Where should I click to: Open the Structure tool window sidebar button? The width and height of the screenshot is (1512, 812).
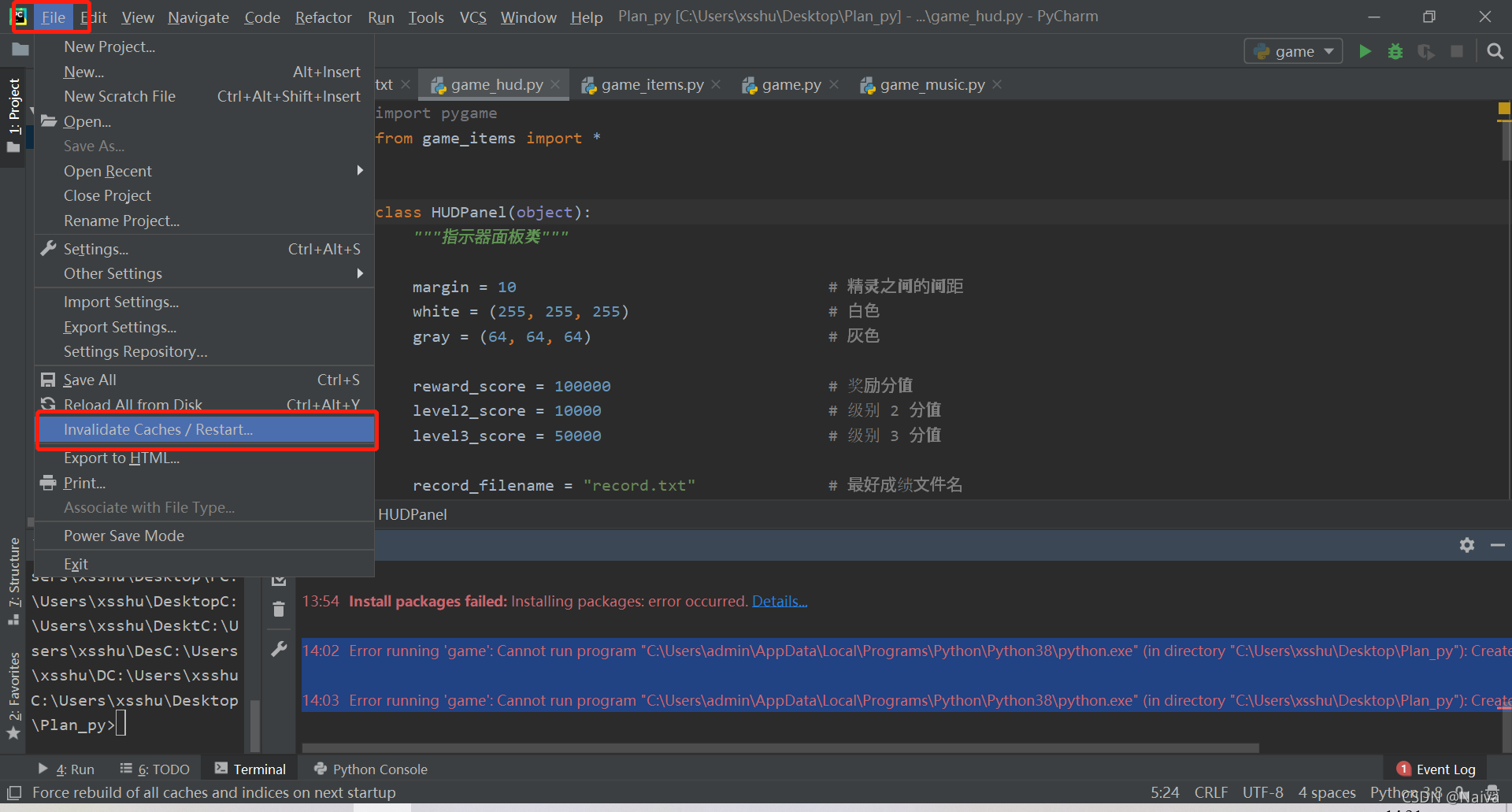[x=13, y=581]
